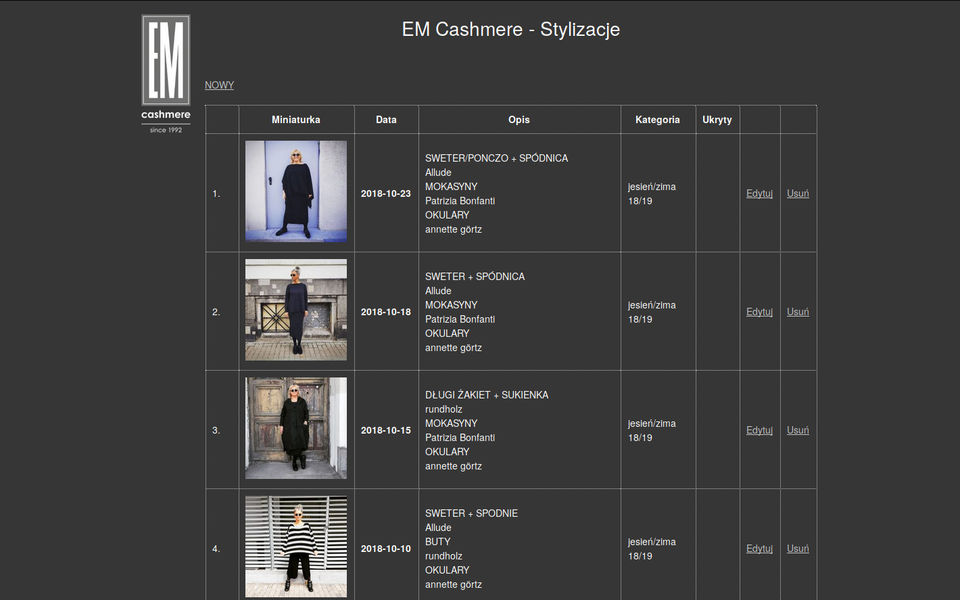Click Usuń for the 2018-10-18 entry
Viewport: 960px width, 600px height.
tap(798, 312)
